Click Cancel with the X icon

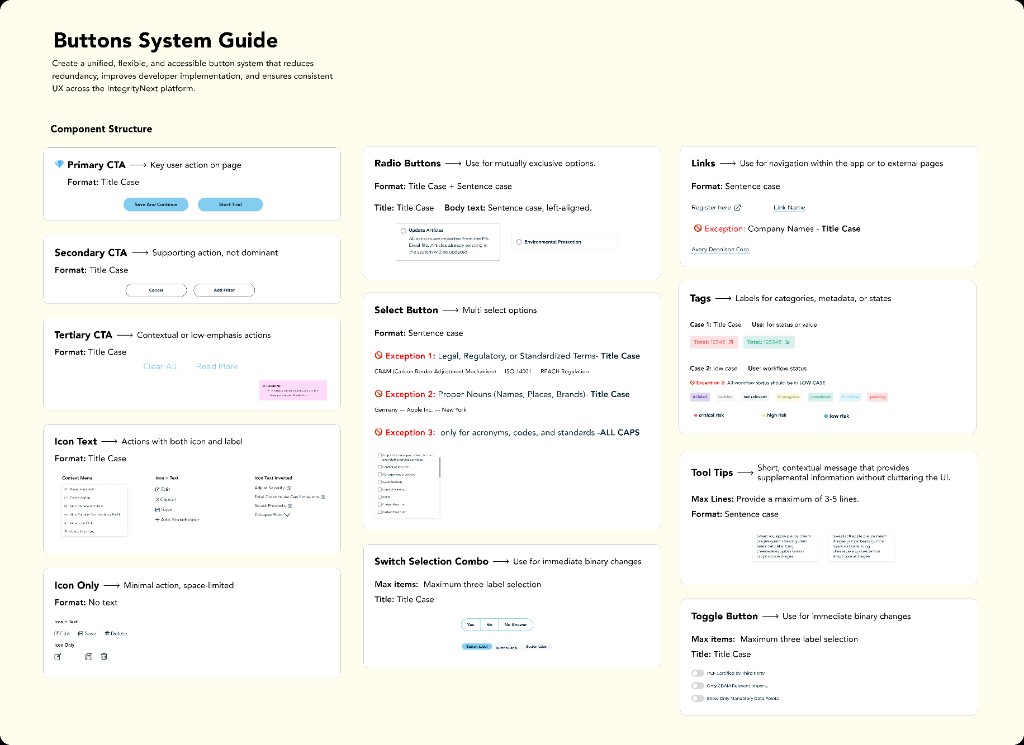165,499
